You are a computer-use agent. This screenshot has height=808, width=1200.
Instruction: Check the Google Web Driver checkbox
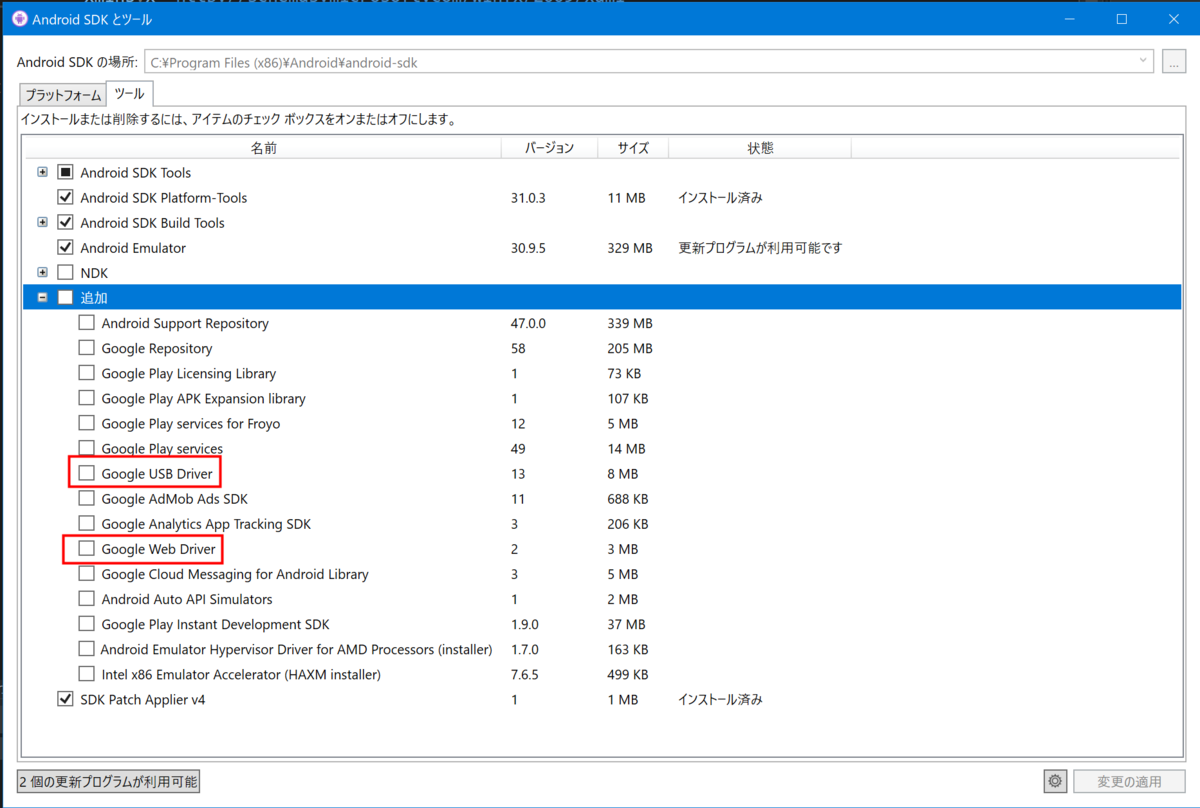click(87, 548)
